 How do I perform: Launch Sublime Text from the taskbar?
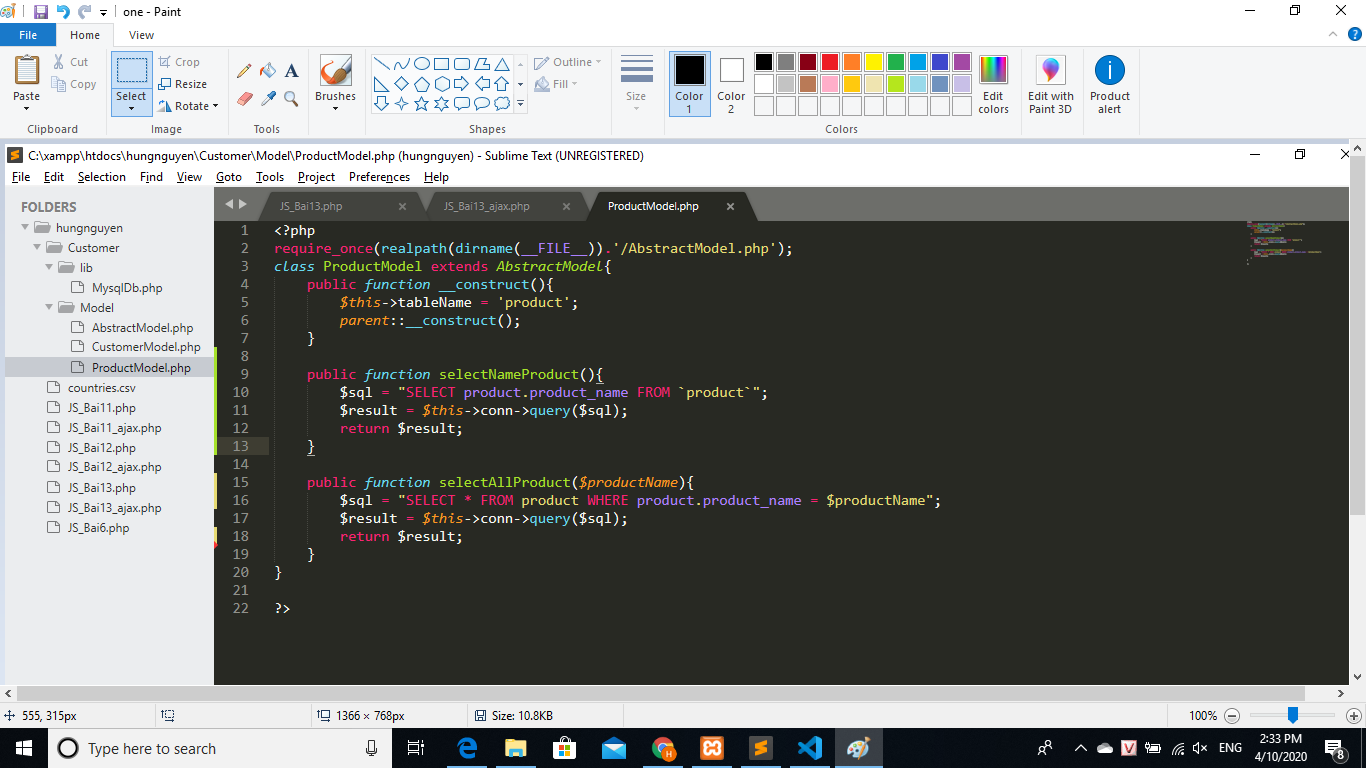pyautogui.click(x=760, y=748)
